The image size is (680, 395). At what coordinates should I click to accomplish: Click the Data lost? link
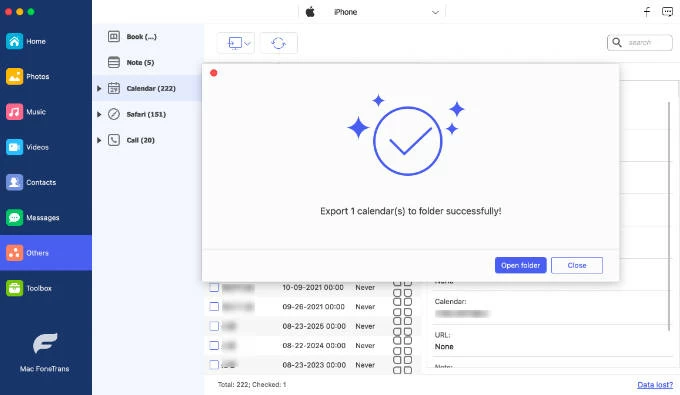655,385
